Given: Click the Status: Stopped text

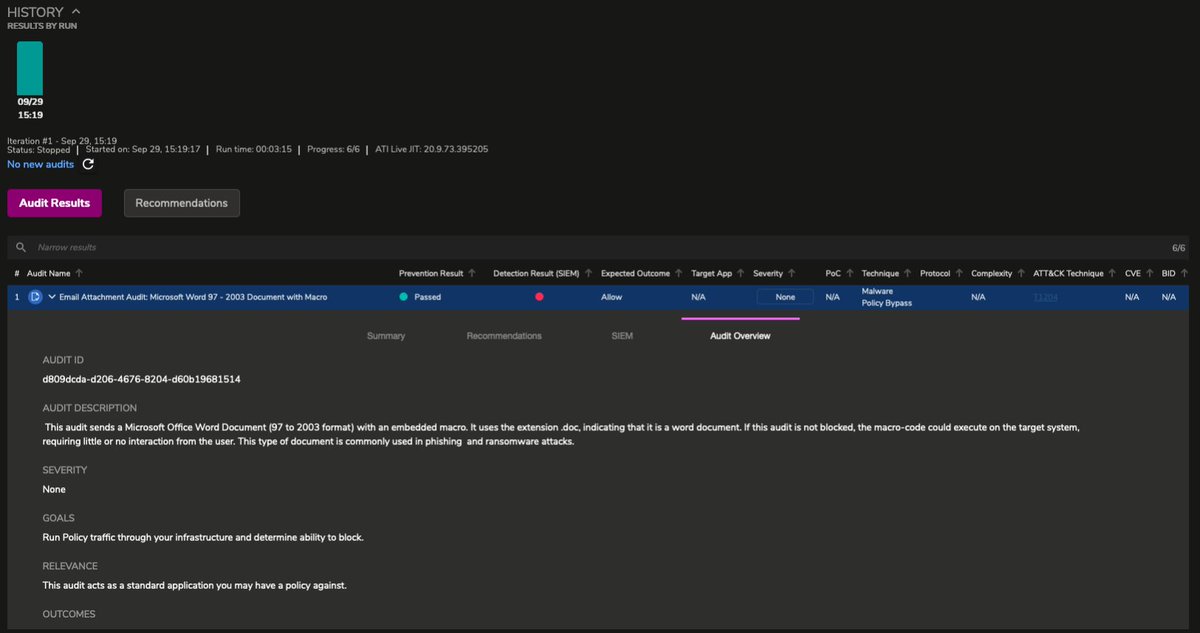Looking at the screenshot, I should pos(39,150).
